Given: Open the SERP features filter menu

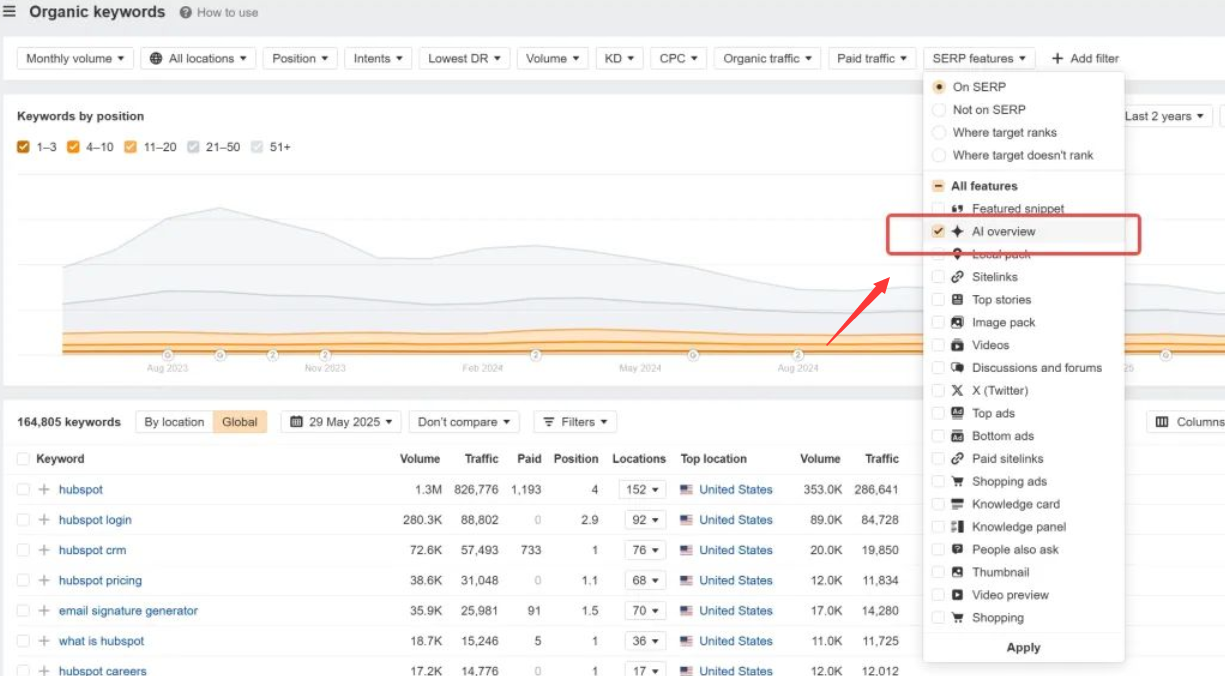Looking at the screenshot, I should [x=979, y=58].
